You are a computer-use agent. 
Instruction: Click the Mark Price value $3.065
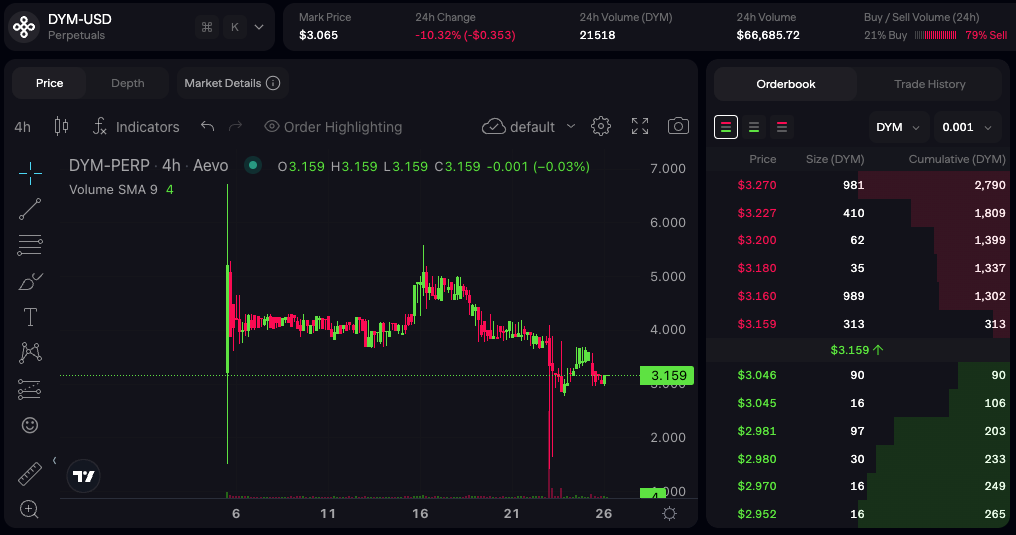pos(318,35)
